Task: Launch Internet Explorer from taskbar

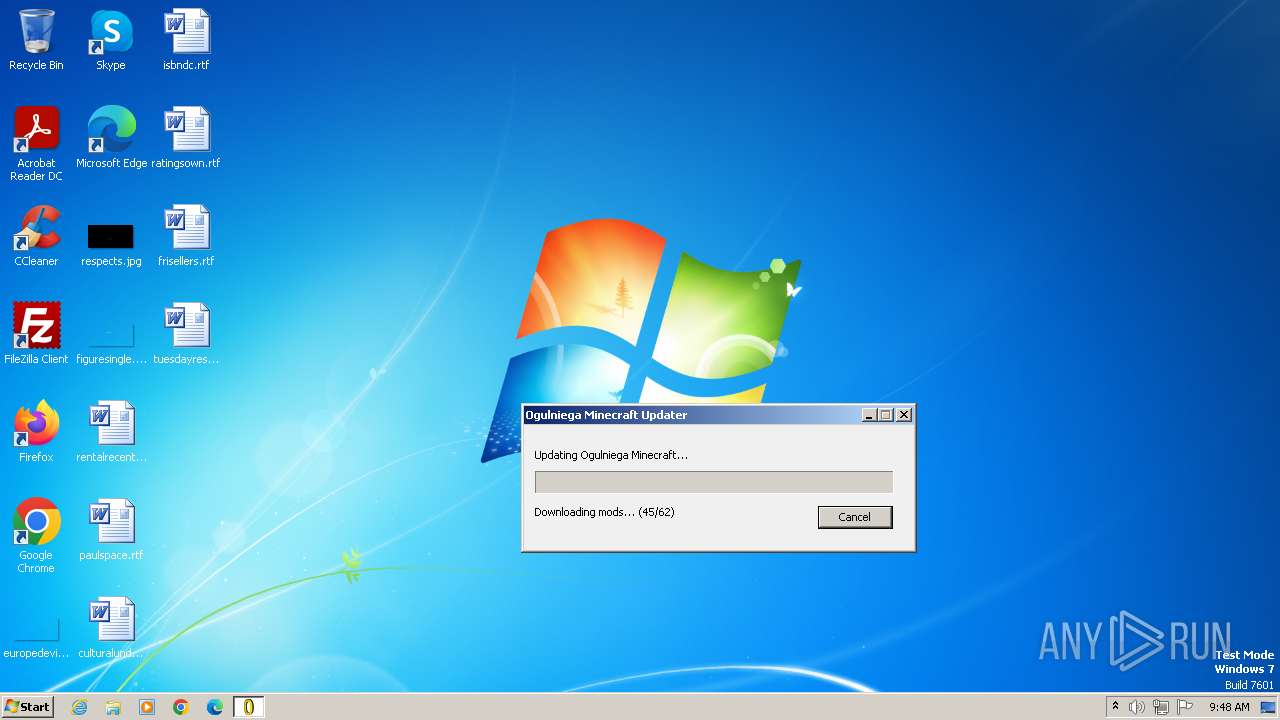Action: 79,707
